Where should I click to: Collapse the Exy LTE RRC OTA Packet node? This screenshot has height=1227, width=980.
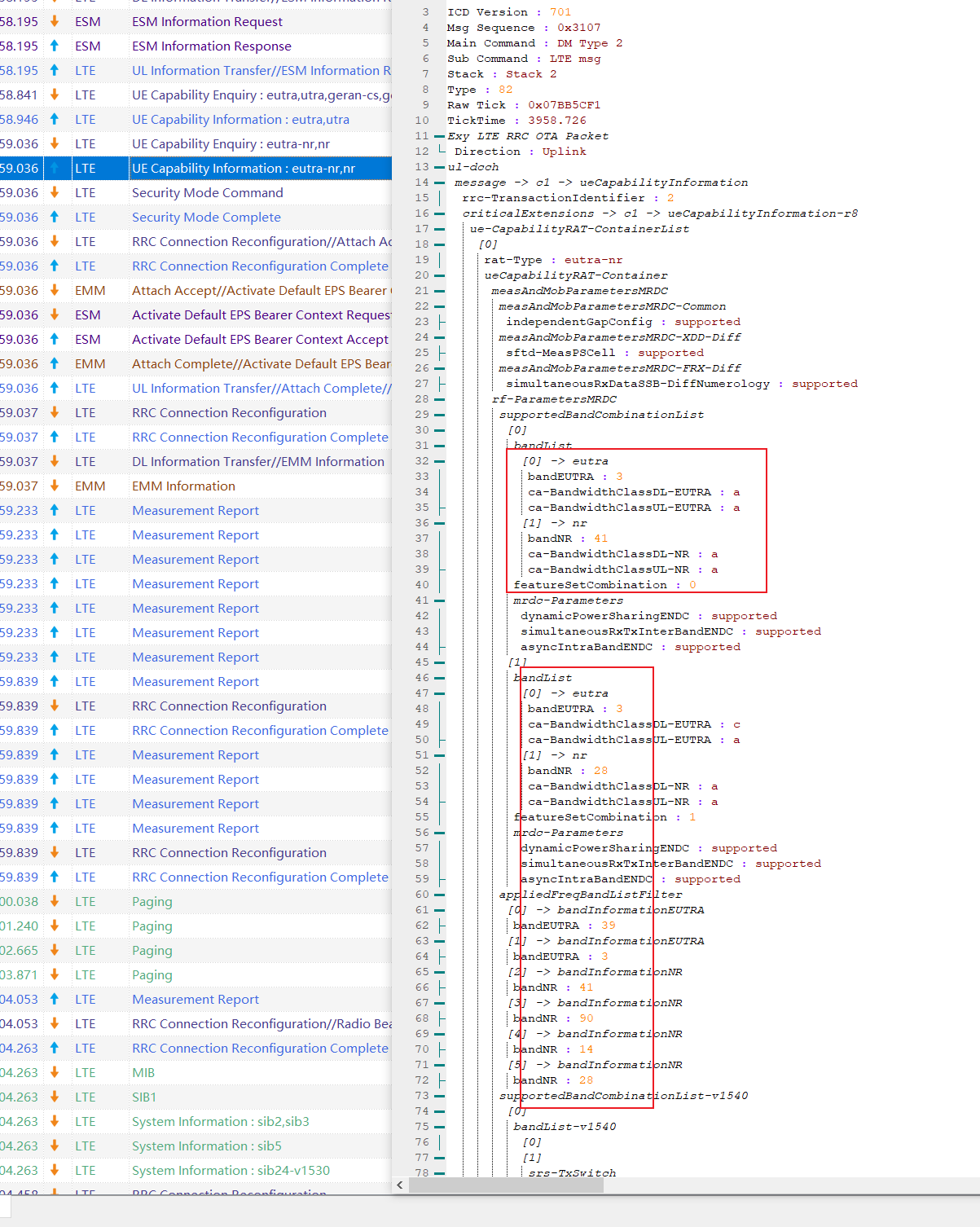click(x=440, y=136)
